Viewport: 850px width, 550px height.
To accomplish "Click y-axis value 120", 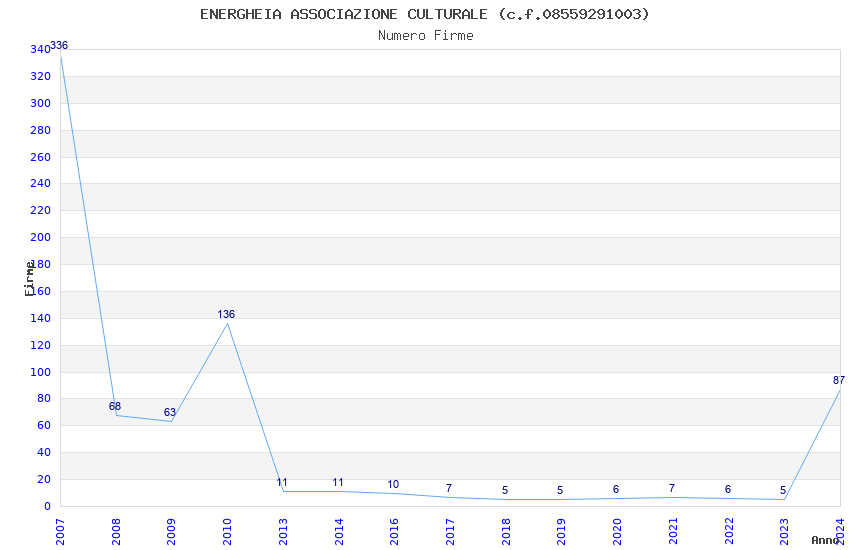I will pos(40,345).
